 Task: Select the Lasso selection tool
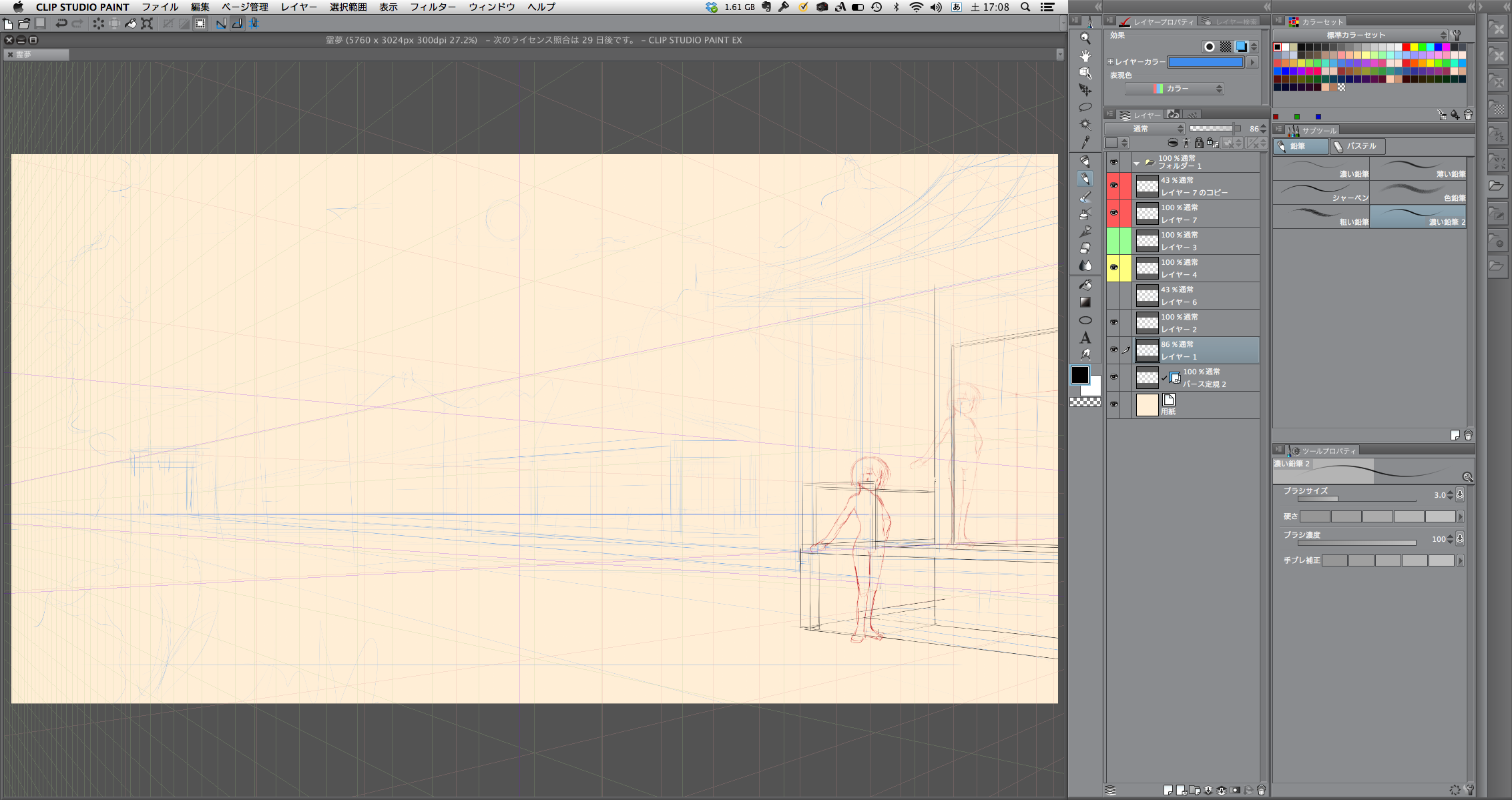point(1085,107)
